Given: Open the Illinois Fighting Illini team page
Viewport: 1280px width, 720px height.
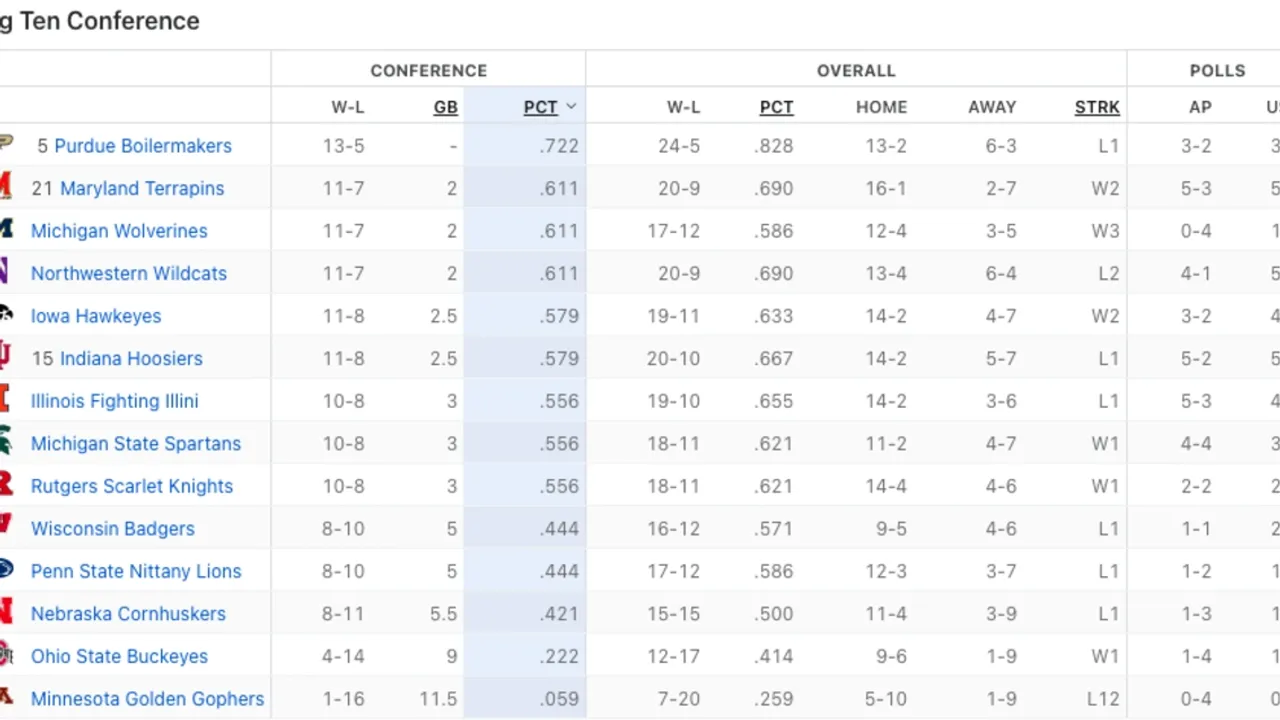Looking at the screenshot, I should (114, 401).
